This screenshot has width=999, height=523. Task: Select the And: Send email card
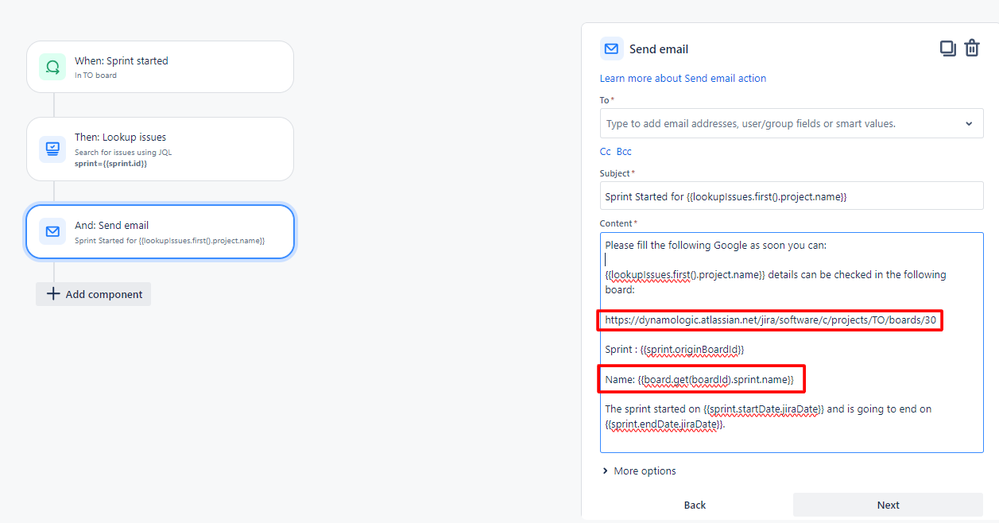(x=160, y=232)
